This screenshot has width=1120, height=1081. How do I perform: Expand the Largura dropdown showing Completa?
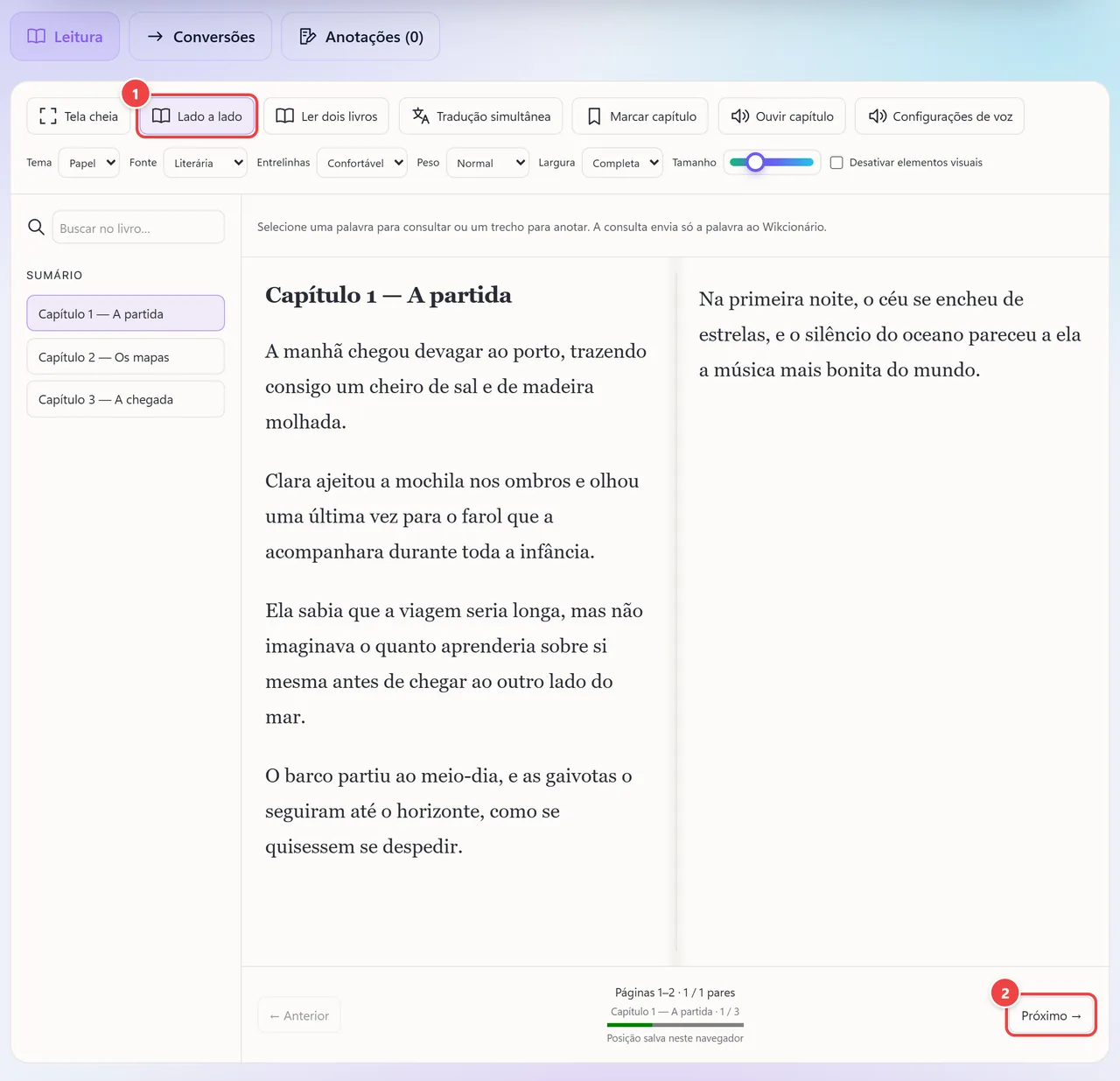622,163
